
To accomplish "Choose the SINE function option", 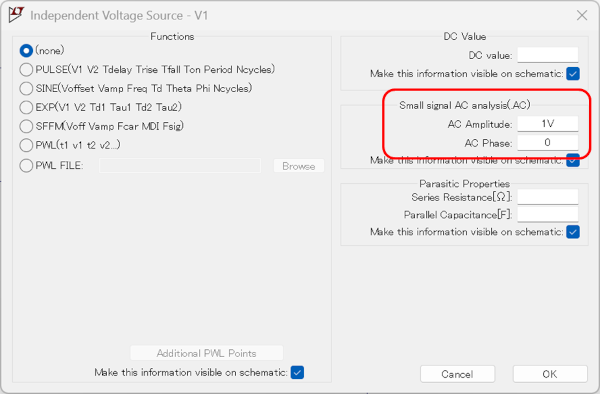I will 26,88.
